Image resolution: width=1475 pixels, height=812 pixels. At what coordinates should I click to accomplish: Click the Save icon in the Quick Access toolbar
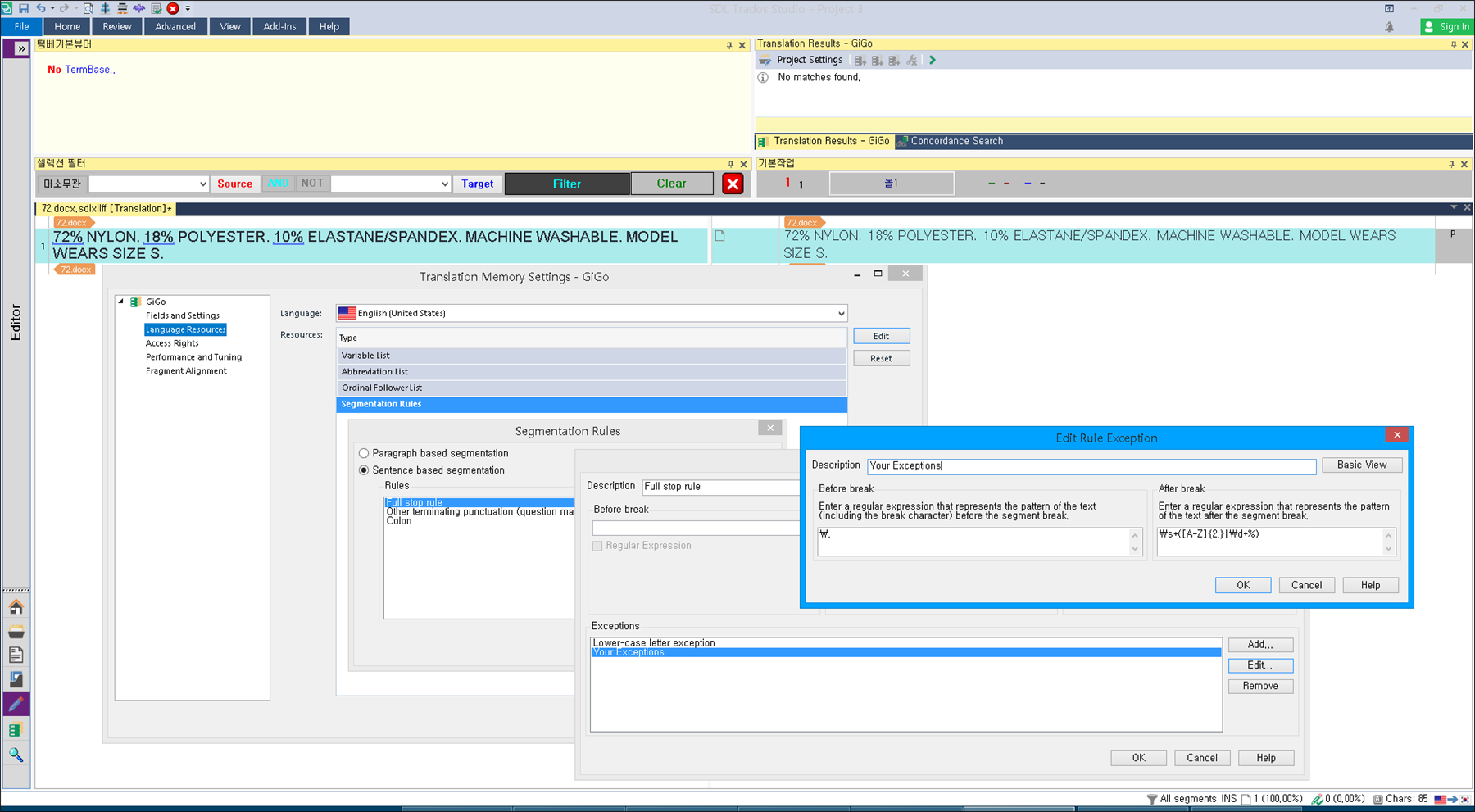click(24, 8)
